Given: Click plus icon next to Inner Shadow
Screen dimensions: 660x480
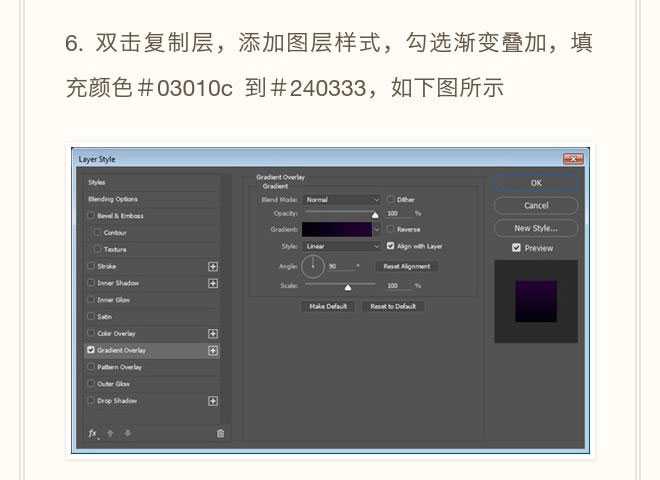Looking at the screenshot, I should coord(212,284).
